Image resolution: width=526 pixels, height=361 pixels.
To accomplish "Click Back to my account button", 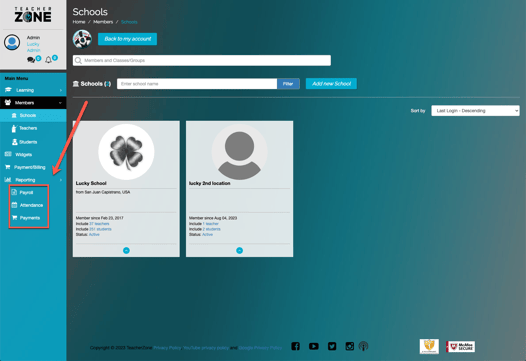I will (x=127, y=39).
